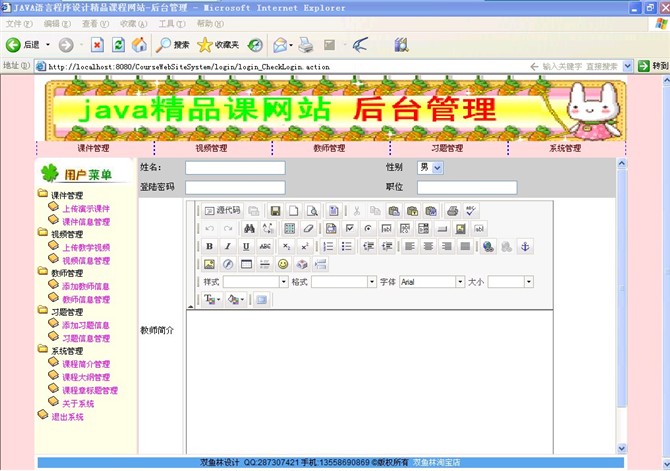Click the 姓名 name input field
The height and width of the screenshot is (471, 670).
235,168
